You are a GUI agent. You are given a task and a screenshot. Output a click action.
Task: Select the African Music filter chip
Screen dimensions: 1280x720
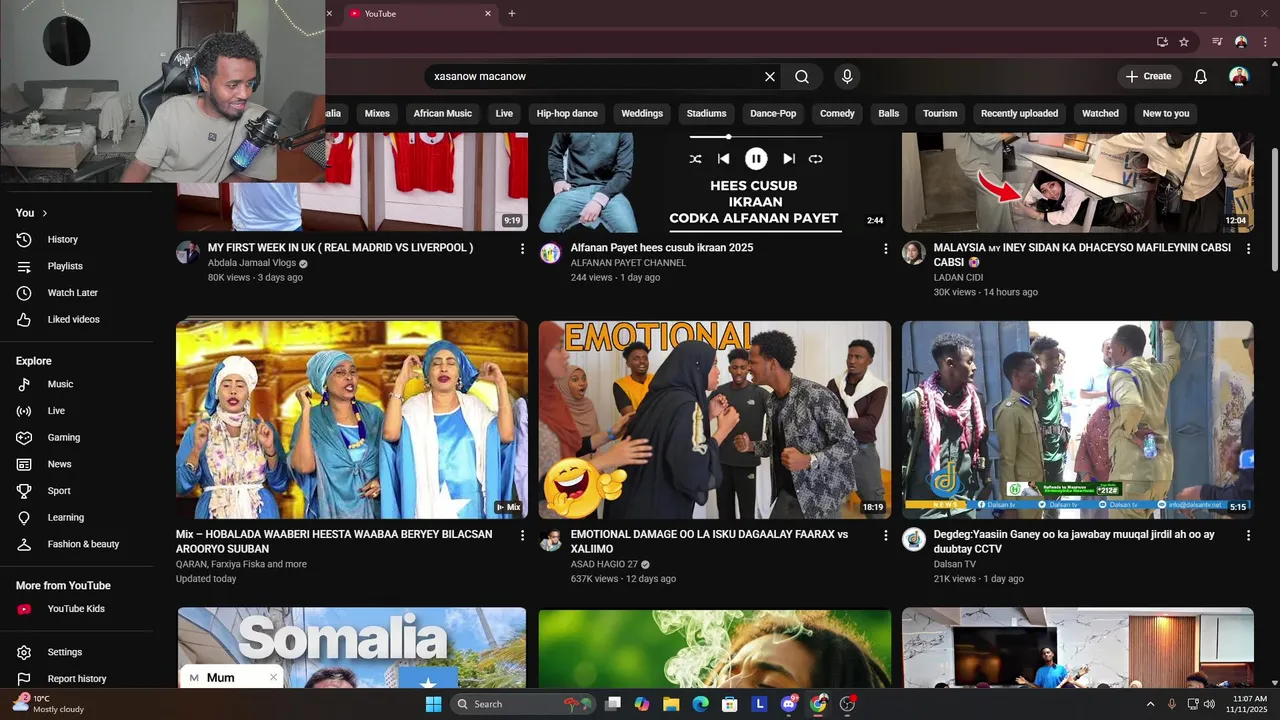(443, 113)
